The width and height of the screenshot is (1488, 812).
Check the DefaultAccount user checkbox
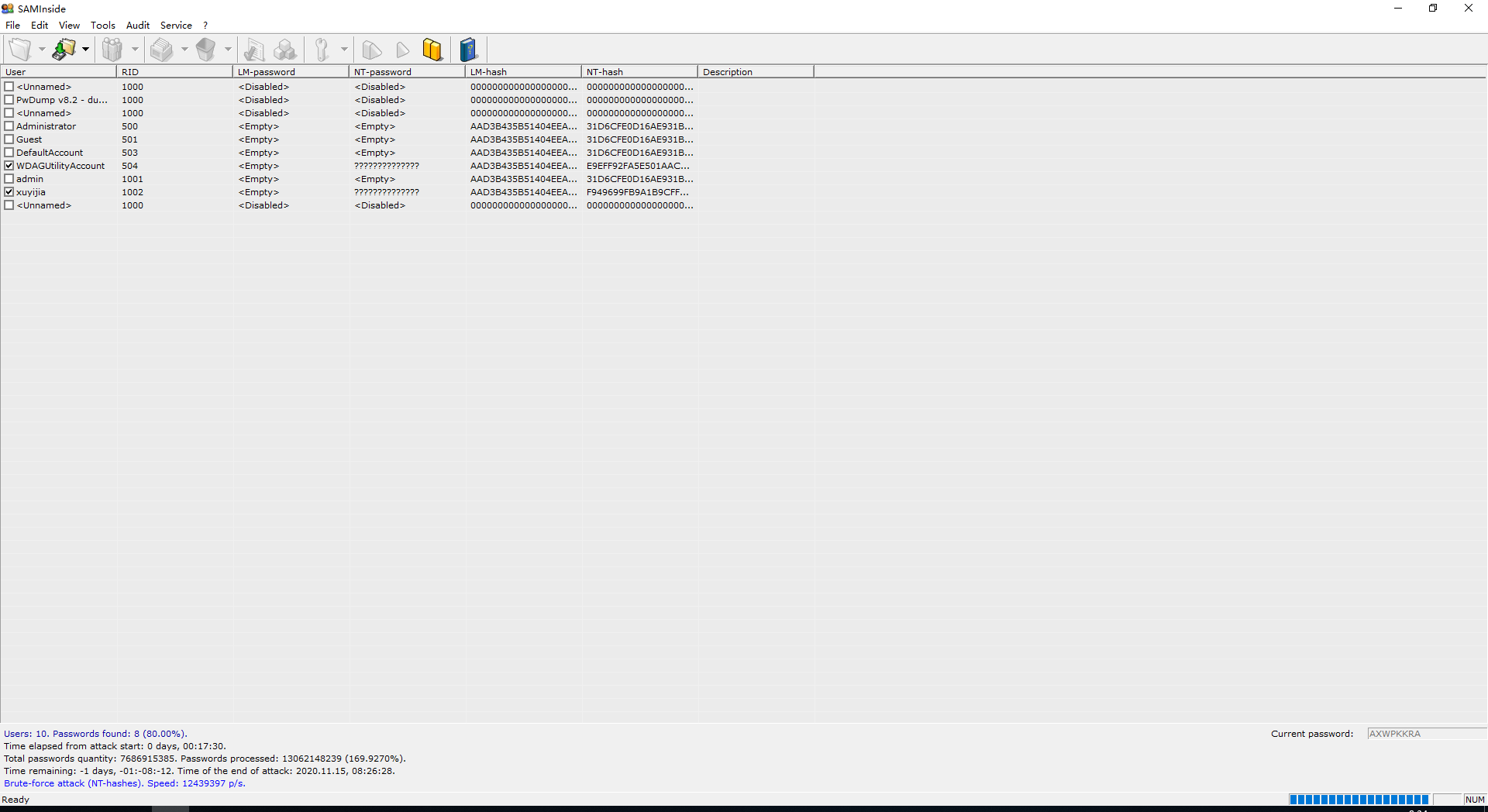[9, 153]
